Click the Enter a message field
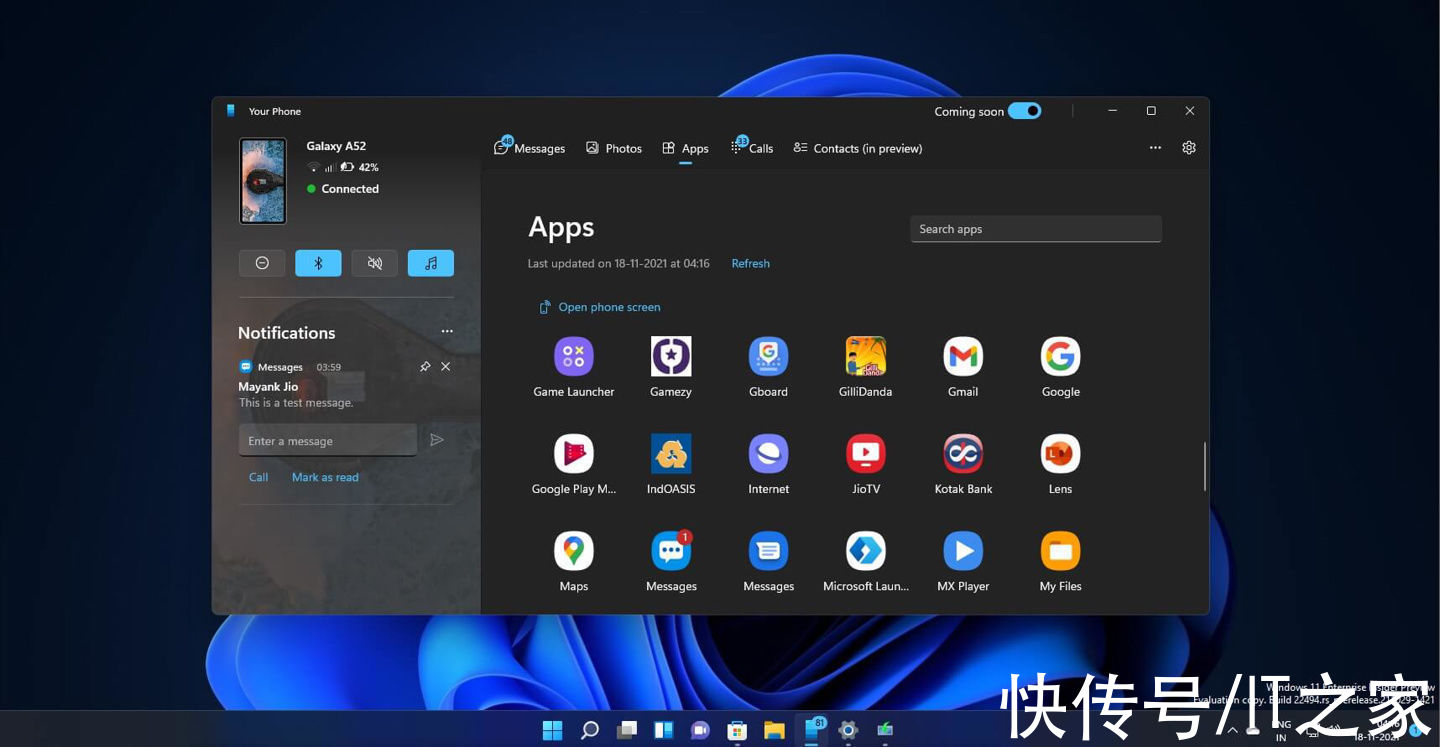The width and height of the screenshot is (1440, 747). (328, 440)
